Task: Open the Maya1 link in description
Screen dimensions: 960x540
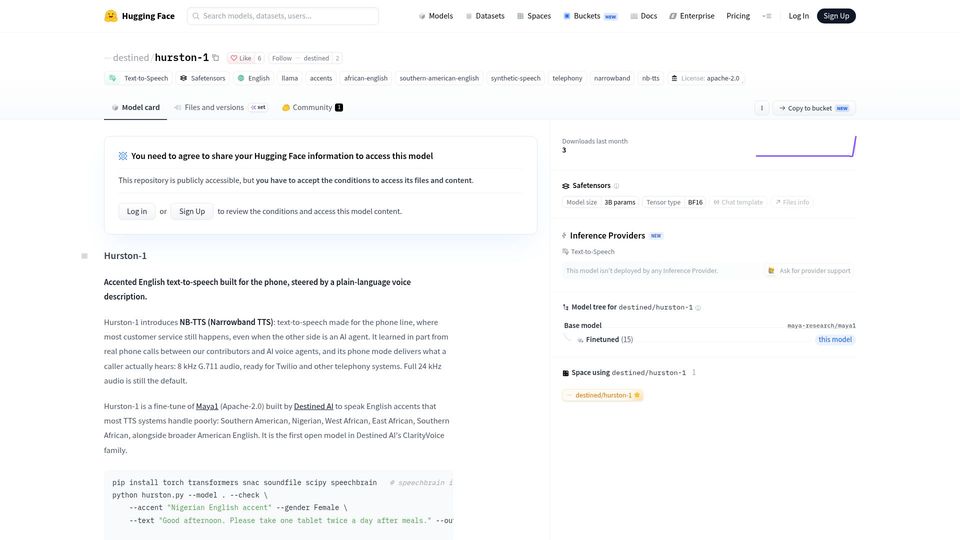Action: pyautogui.click(x=207, y=407)
